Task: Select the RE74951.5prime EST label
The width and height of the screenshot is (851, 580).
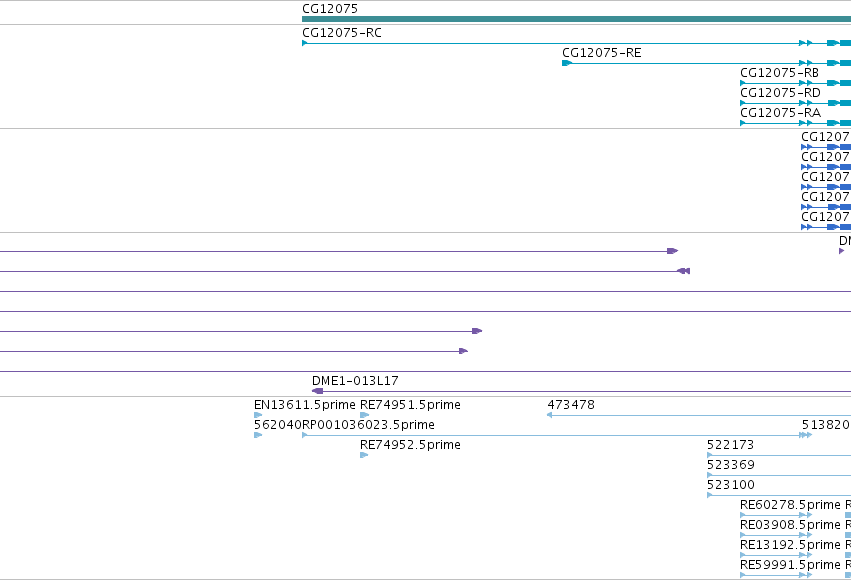Action: pyautogui.click(x=410, y=405)
